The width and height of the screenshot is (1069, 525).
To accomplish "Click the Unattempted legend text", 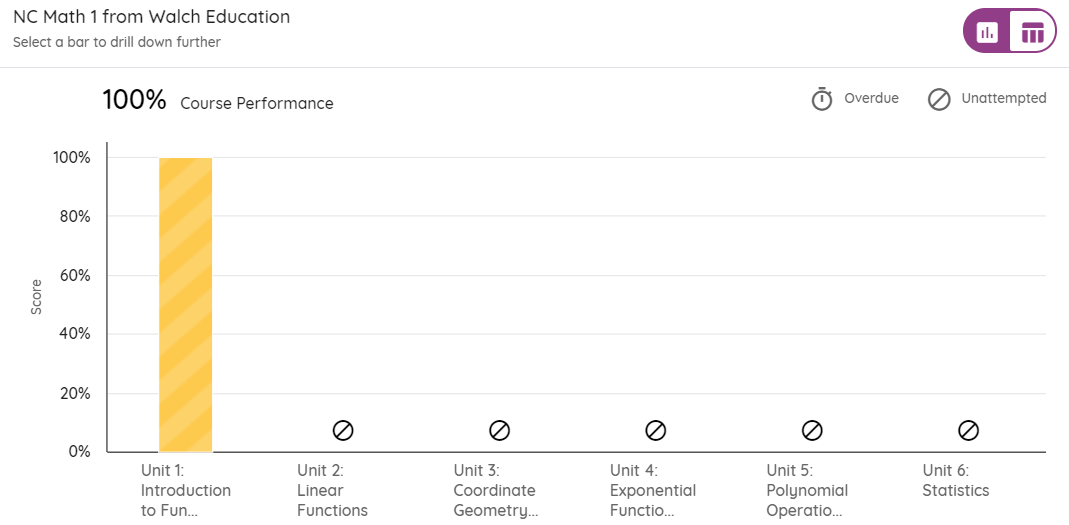I will point(1004,98).
